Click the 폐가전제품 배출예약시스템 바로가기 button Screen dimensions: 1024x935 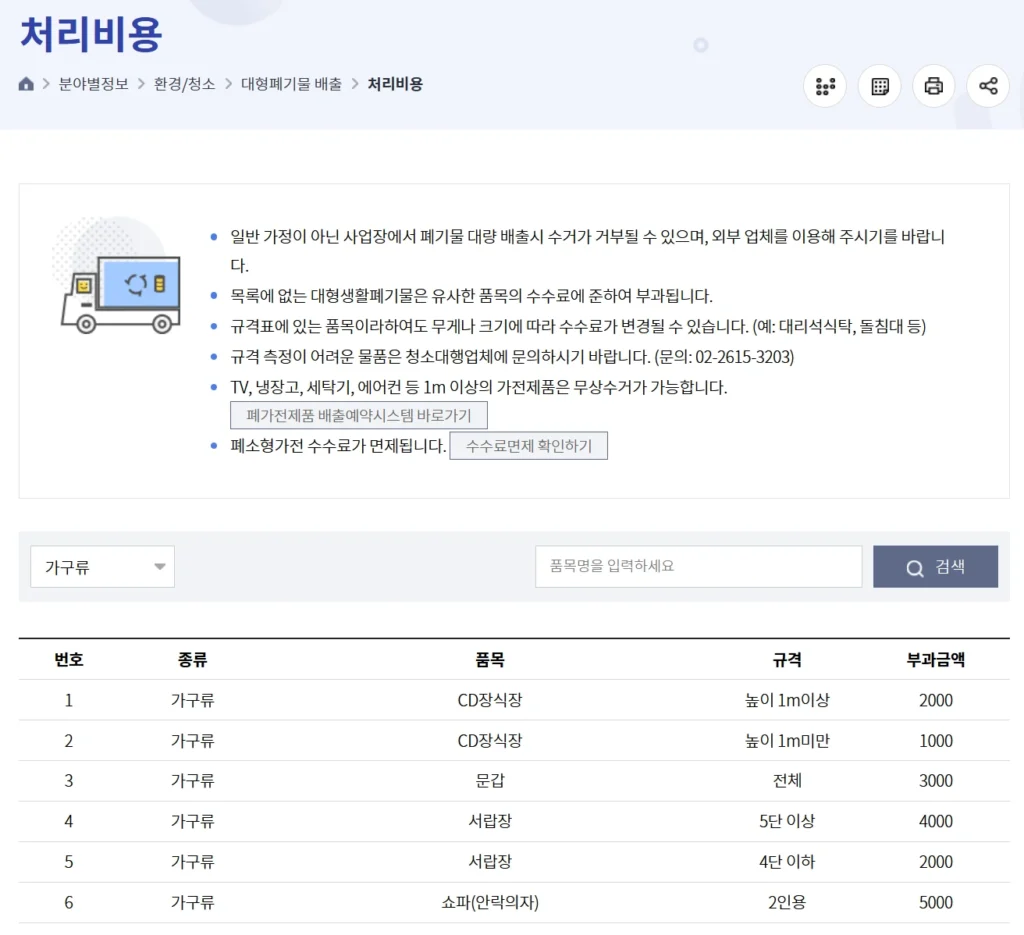(360, 415)
